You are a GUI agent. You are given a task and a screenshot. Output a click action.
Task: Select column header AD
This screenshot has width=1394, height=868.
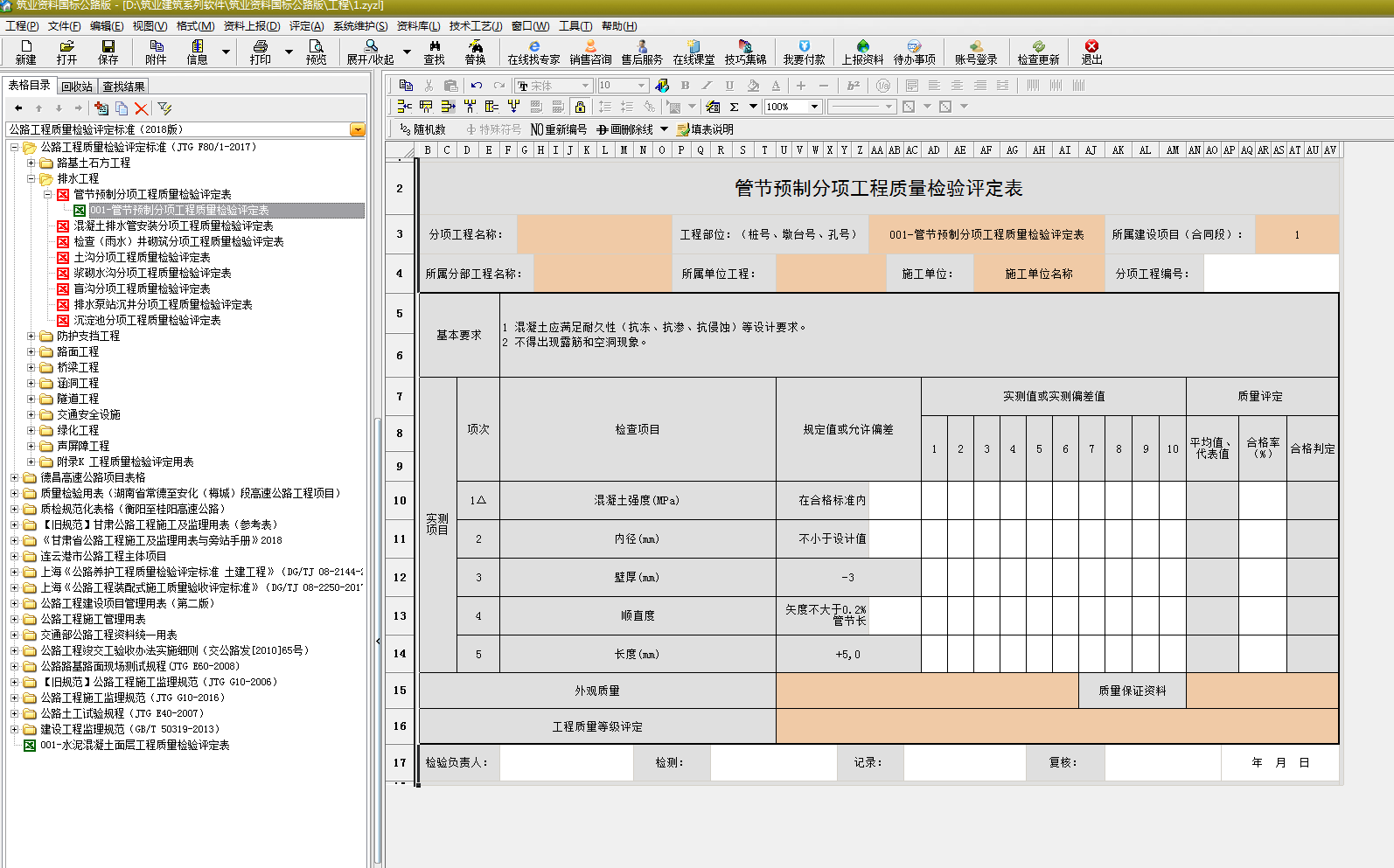(934, 150)
